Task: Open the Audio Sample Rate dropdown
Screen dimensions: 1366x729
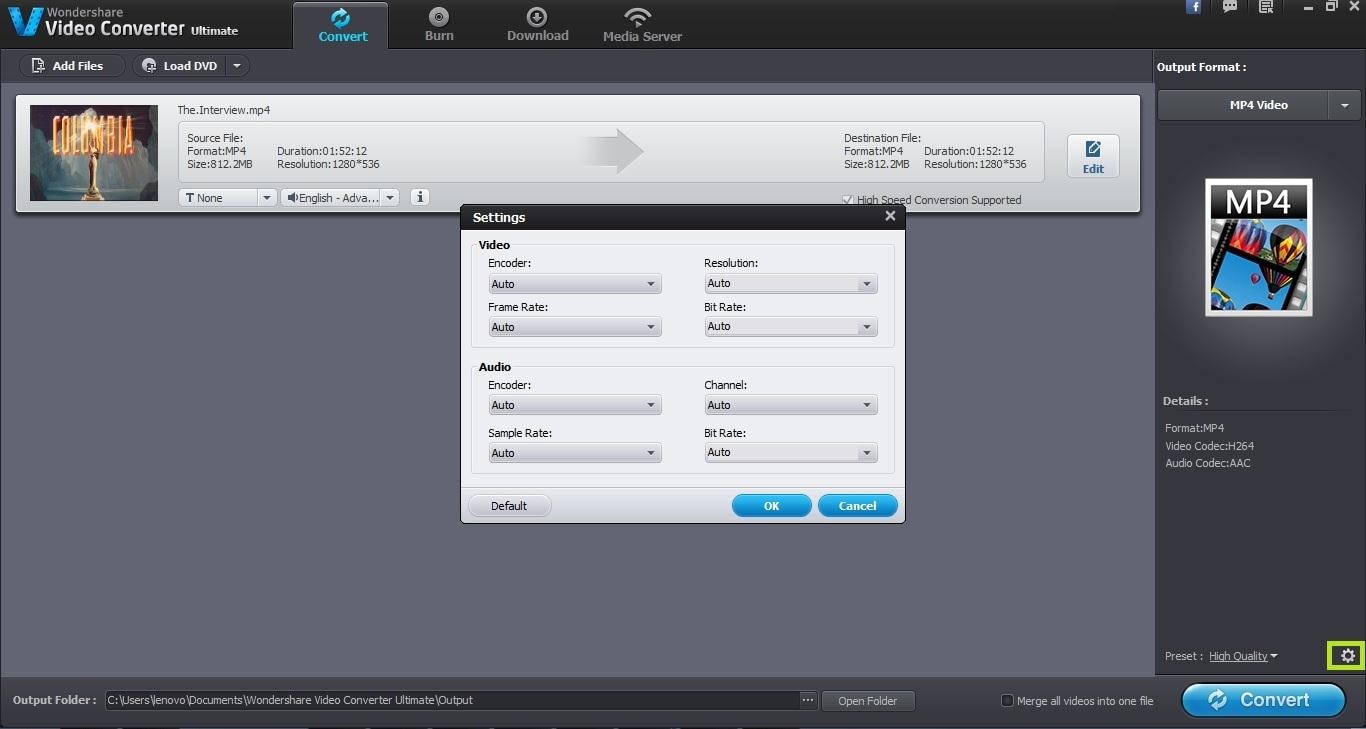Action: (574, 453)
